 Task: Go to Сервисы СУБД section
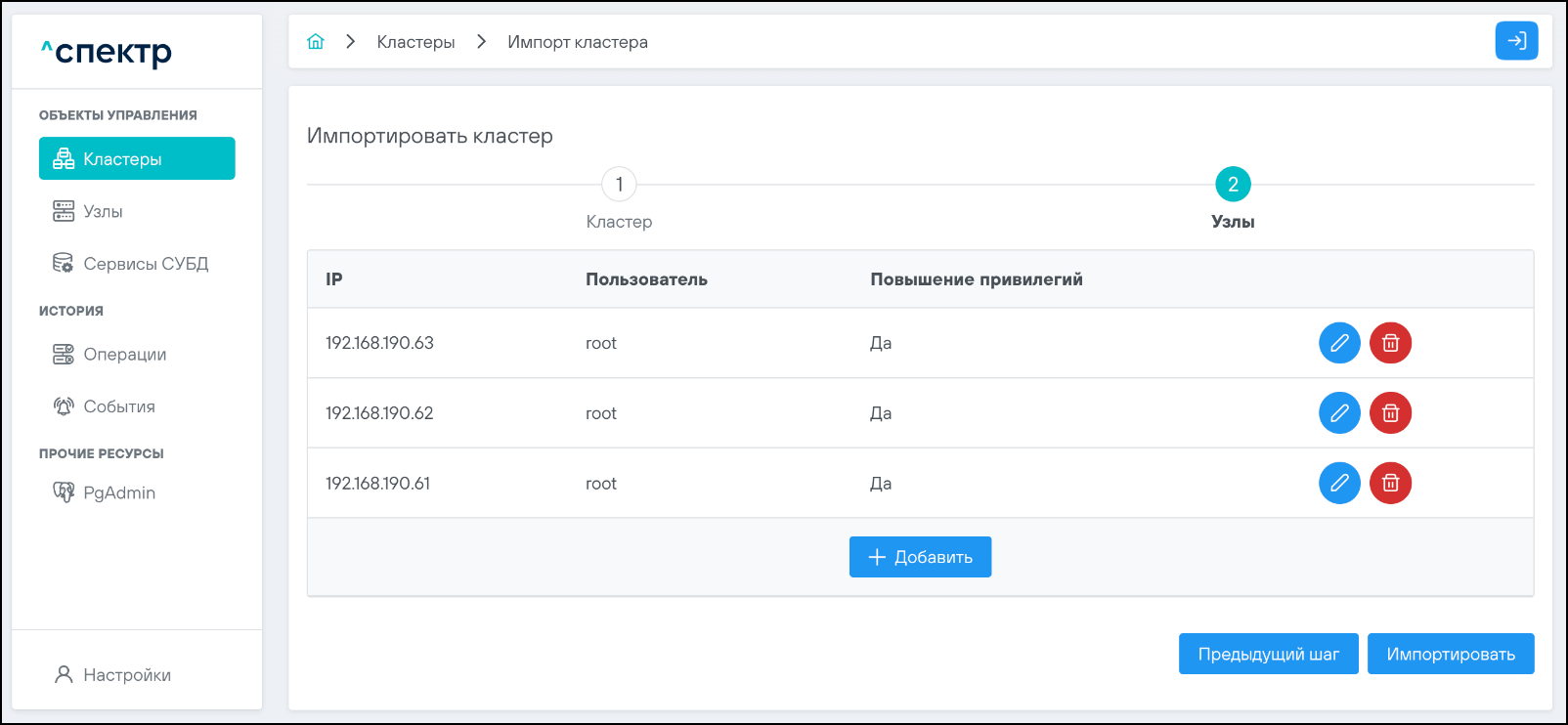pos(145,264)
